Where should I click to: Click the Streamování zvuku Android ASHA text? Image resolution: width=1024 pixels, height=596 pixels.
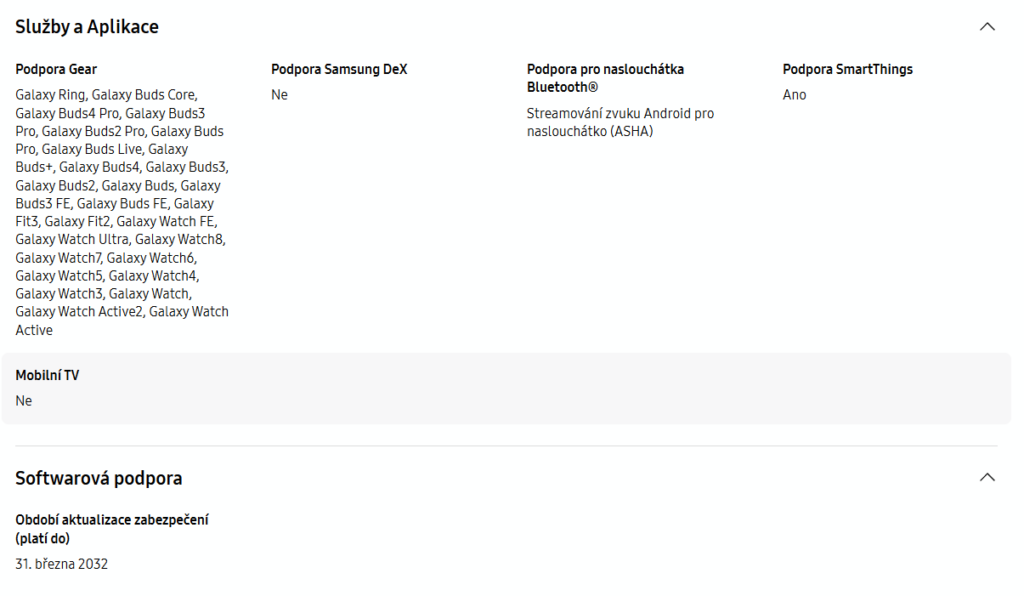620,122
